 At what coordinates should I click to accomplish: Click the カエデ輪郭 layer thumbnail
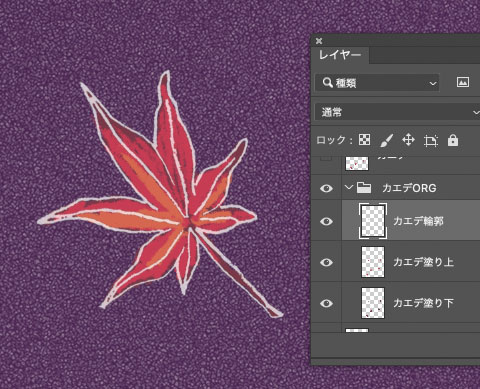pos(373,221)
